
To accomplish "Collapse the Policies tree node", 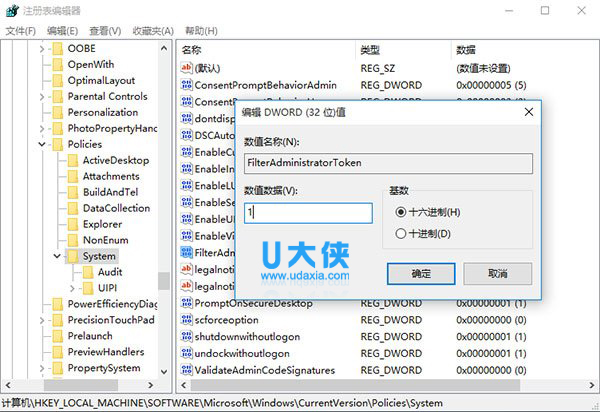I will [x=41, y=144].
